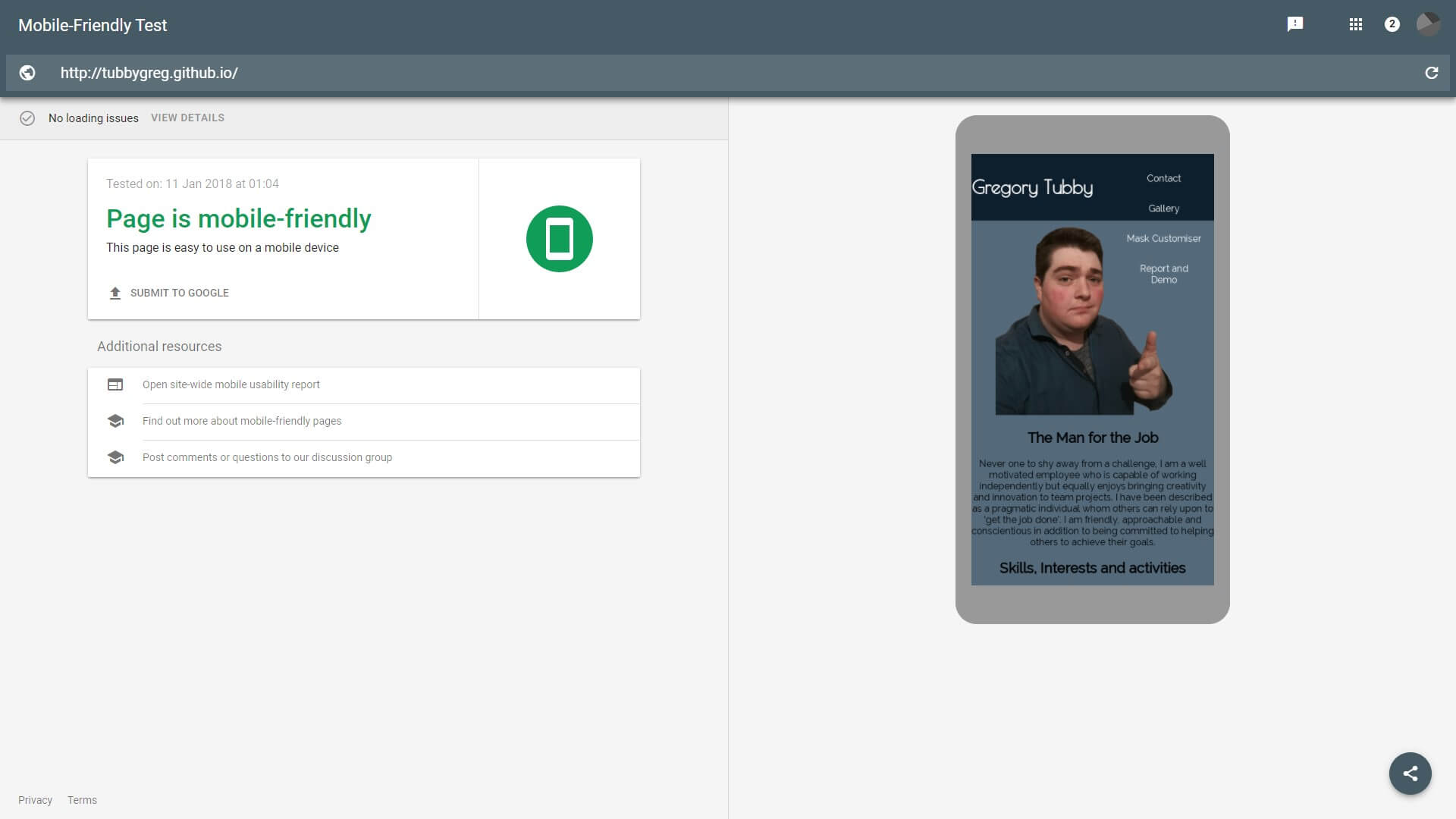Click the green mobile phone icon
Image resolution: width=1456 pixels, height=819 pixels.
560,239
